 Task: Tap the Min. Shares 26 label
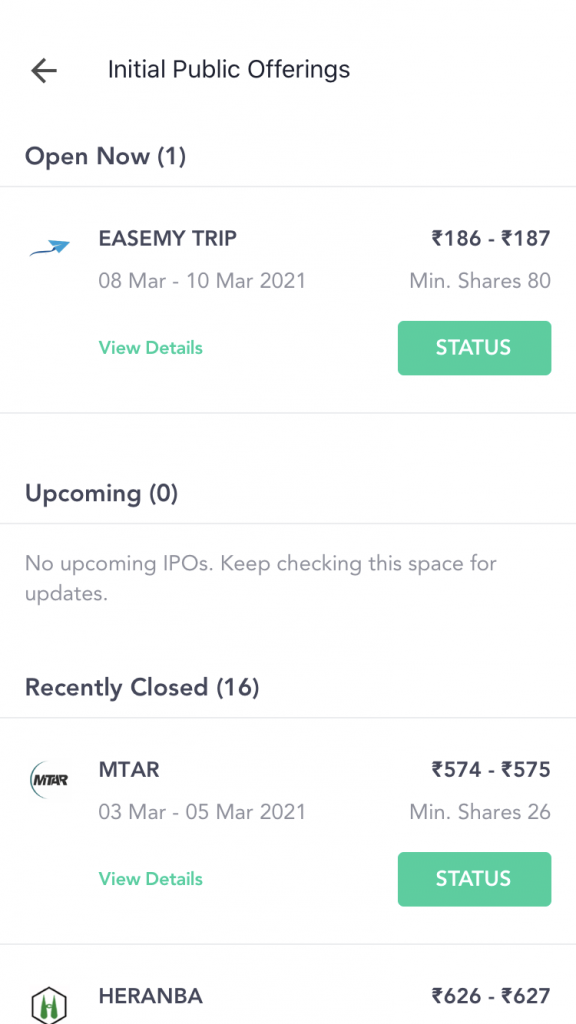(480, 812)
